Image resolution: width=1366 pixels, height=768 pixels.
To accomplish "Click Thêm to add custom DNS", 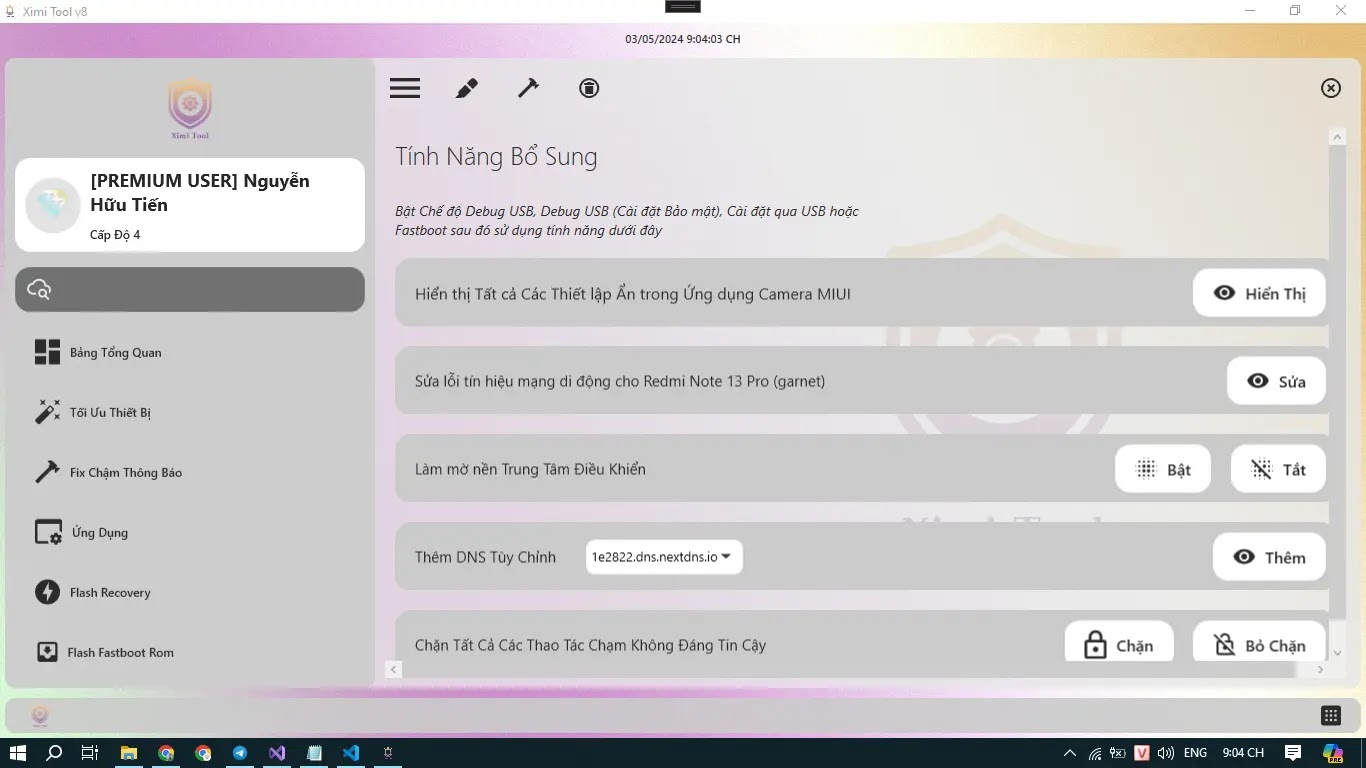I will coord(1269,557).
